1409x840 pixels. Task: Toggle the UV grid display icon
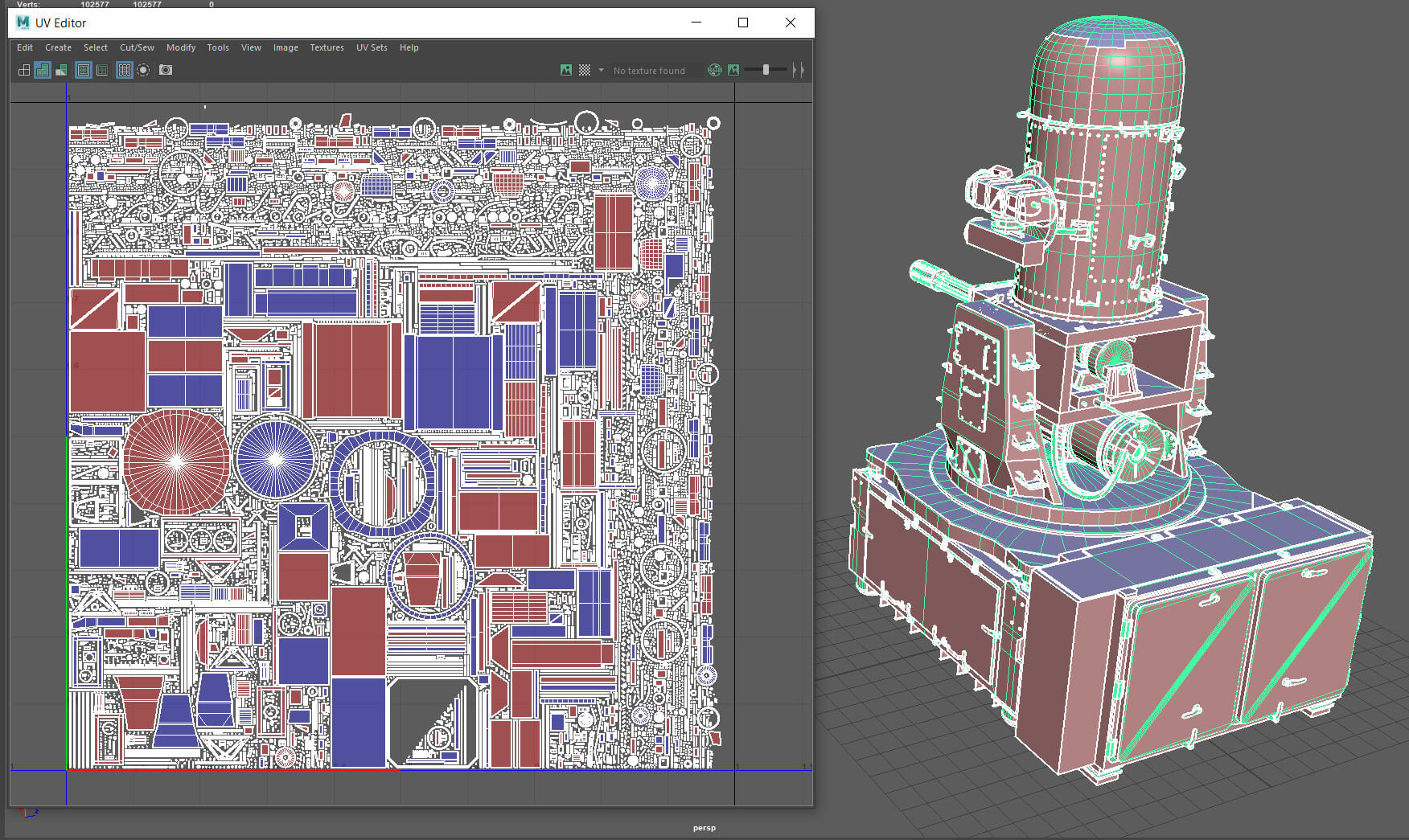[125, 70]
